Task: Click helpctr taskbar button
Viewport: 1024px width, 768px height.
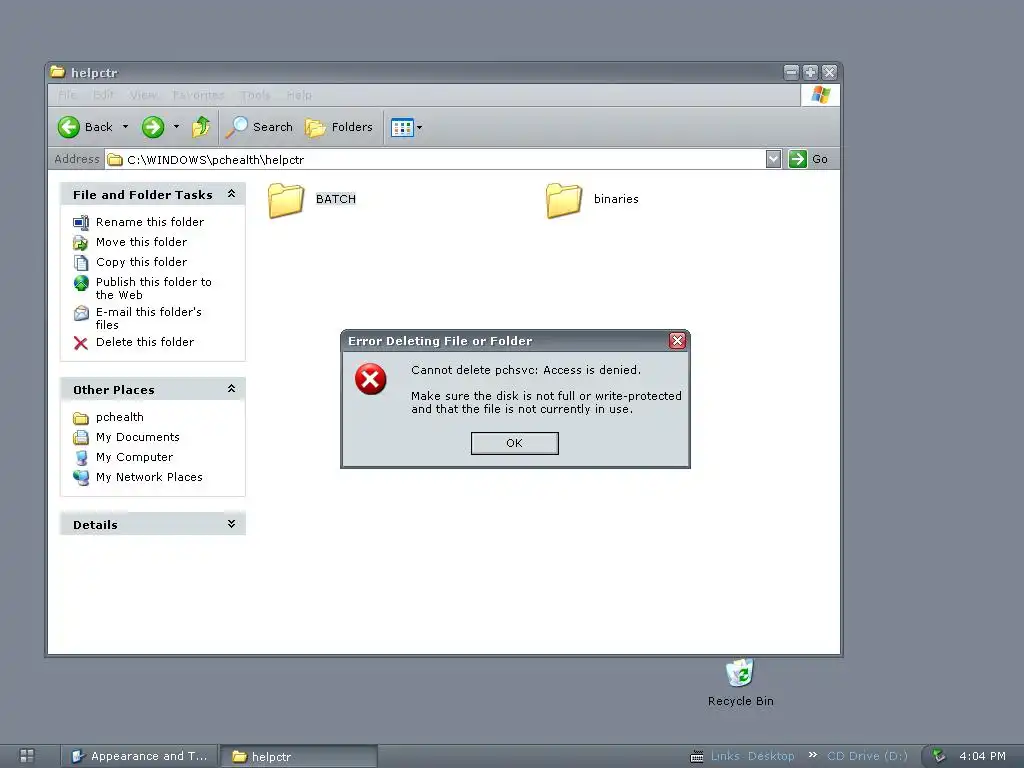Action: click(x=298, y=756)
